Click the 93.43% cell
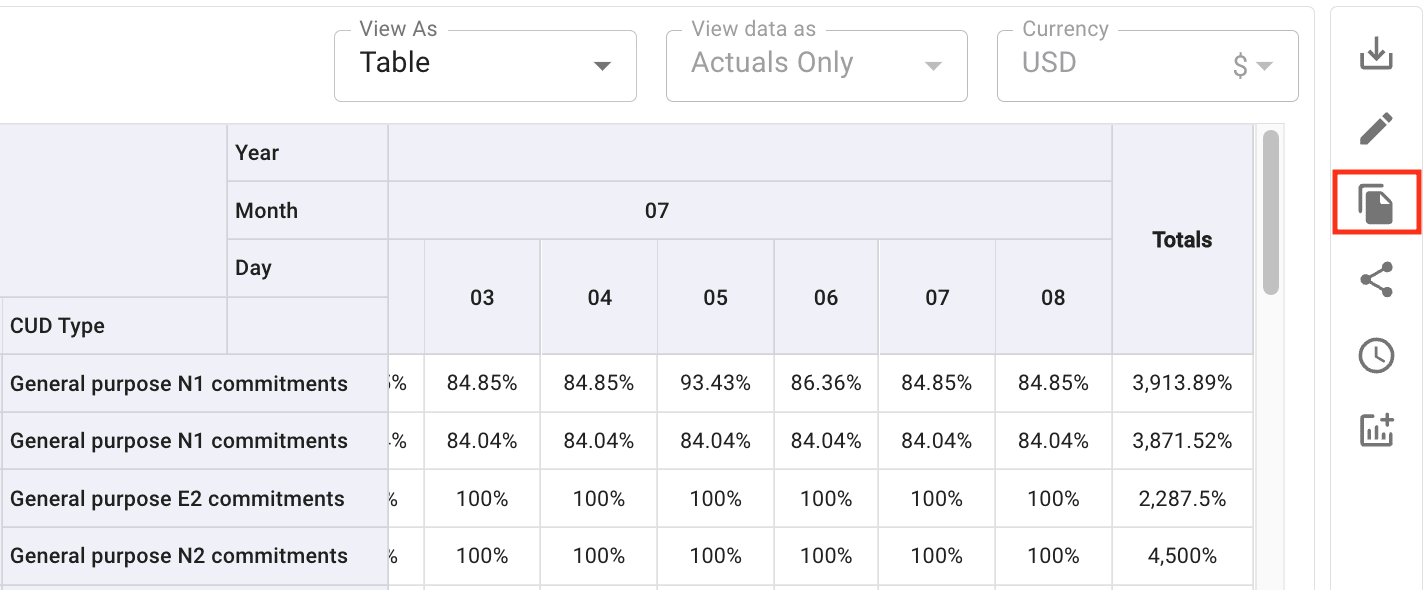This screenshot has width=1428, height=590. [715, 383]
